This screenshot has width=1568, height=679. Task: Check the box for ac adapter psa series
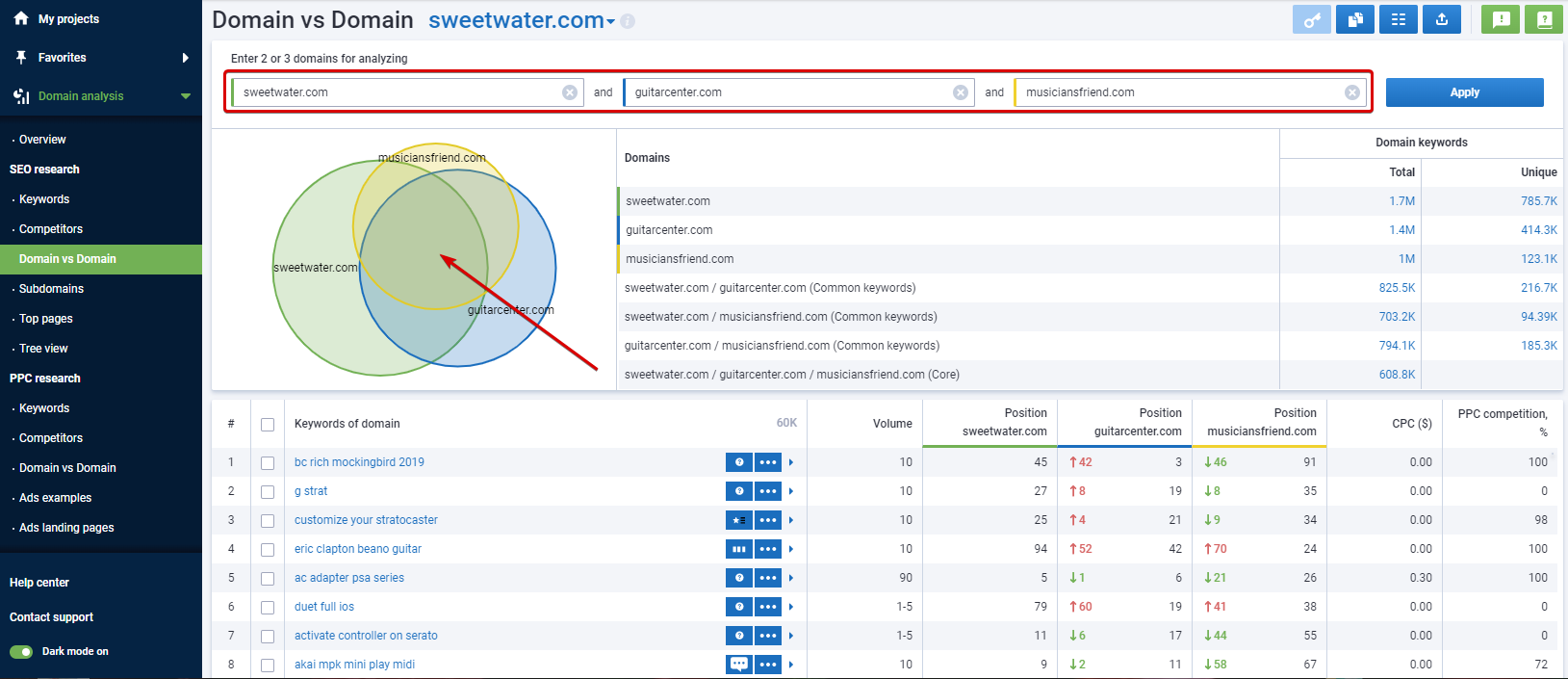coord(268,579)
